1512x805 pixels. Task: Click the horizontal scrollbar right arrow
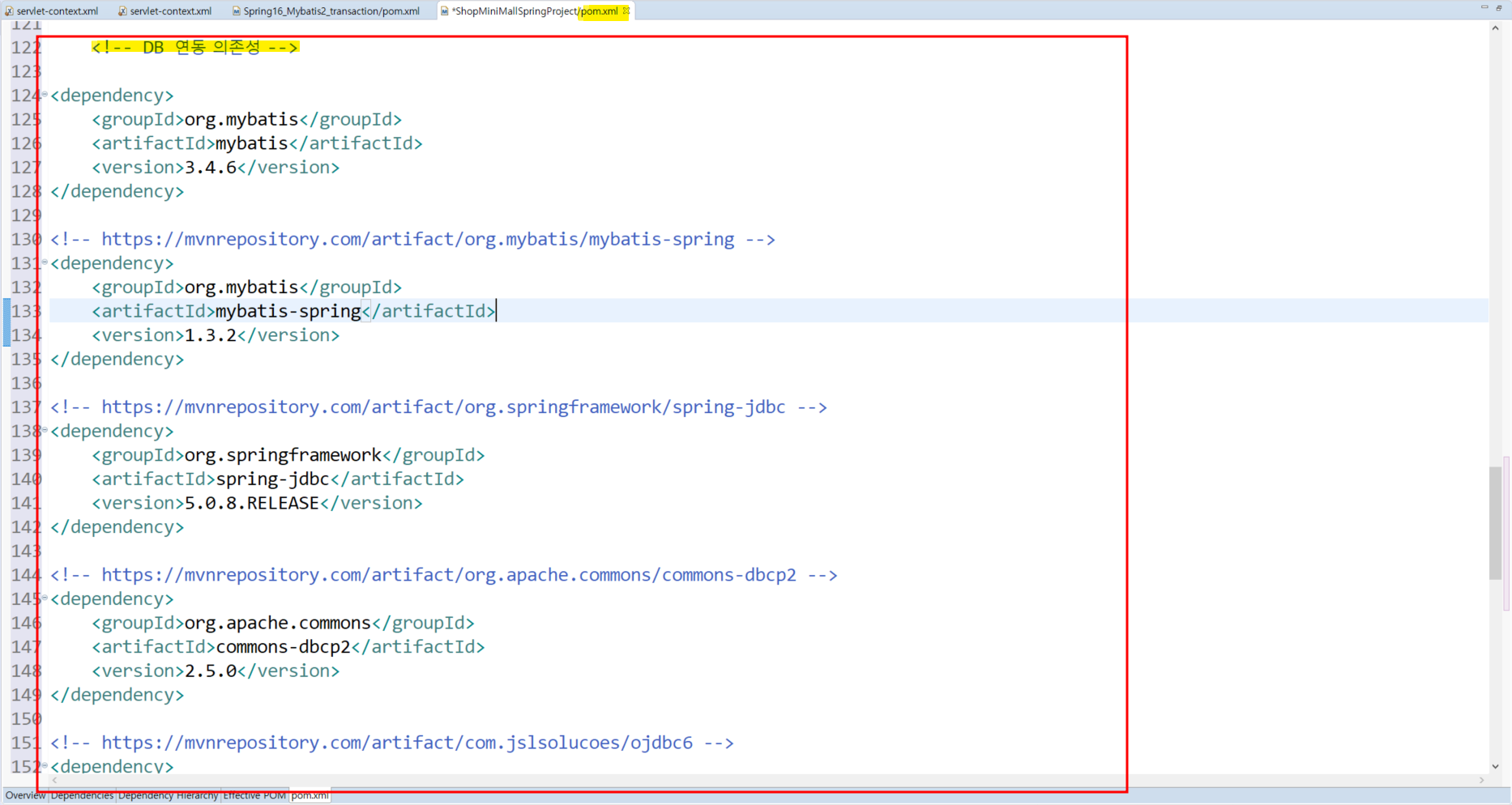pos(1482,780)
